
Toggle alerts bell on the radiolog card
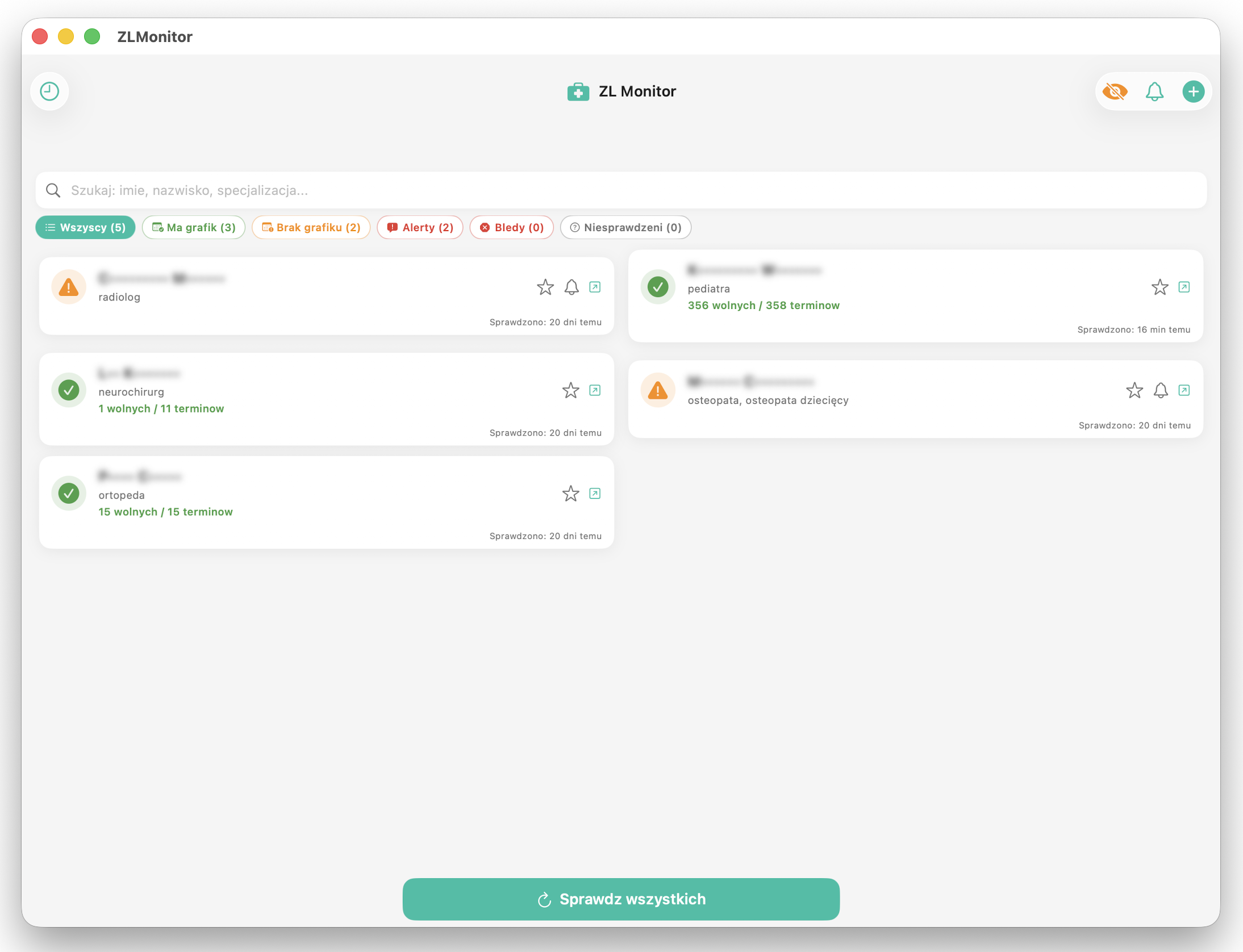click(570, 287)
